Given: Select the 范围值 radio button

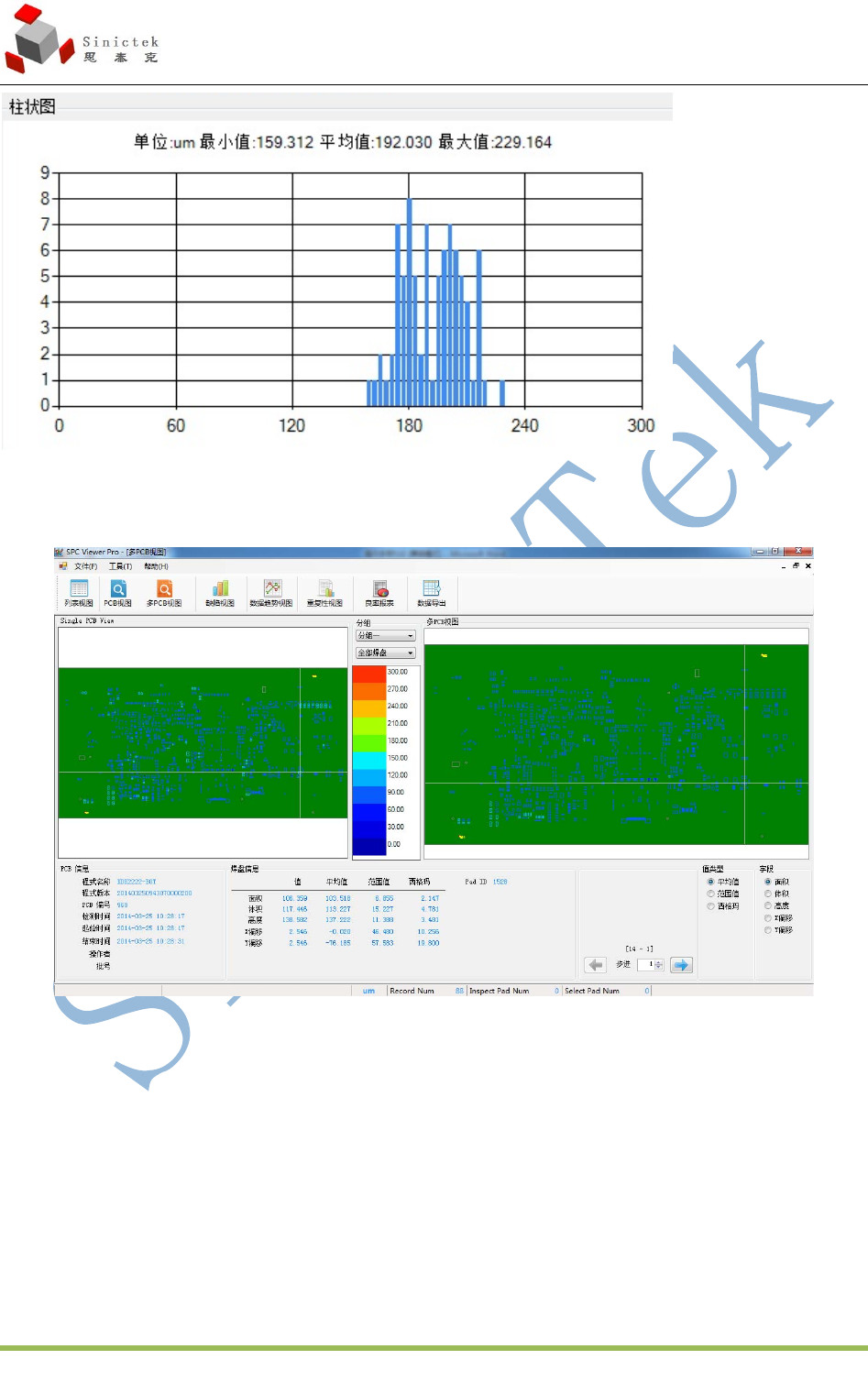Looking at the screenshot, I should pos(710,894).
